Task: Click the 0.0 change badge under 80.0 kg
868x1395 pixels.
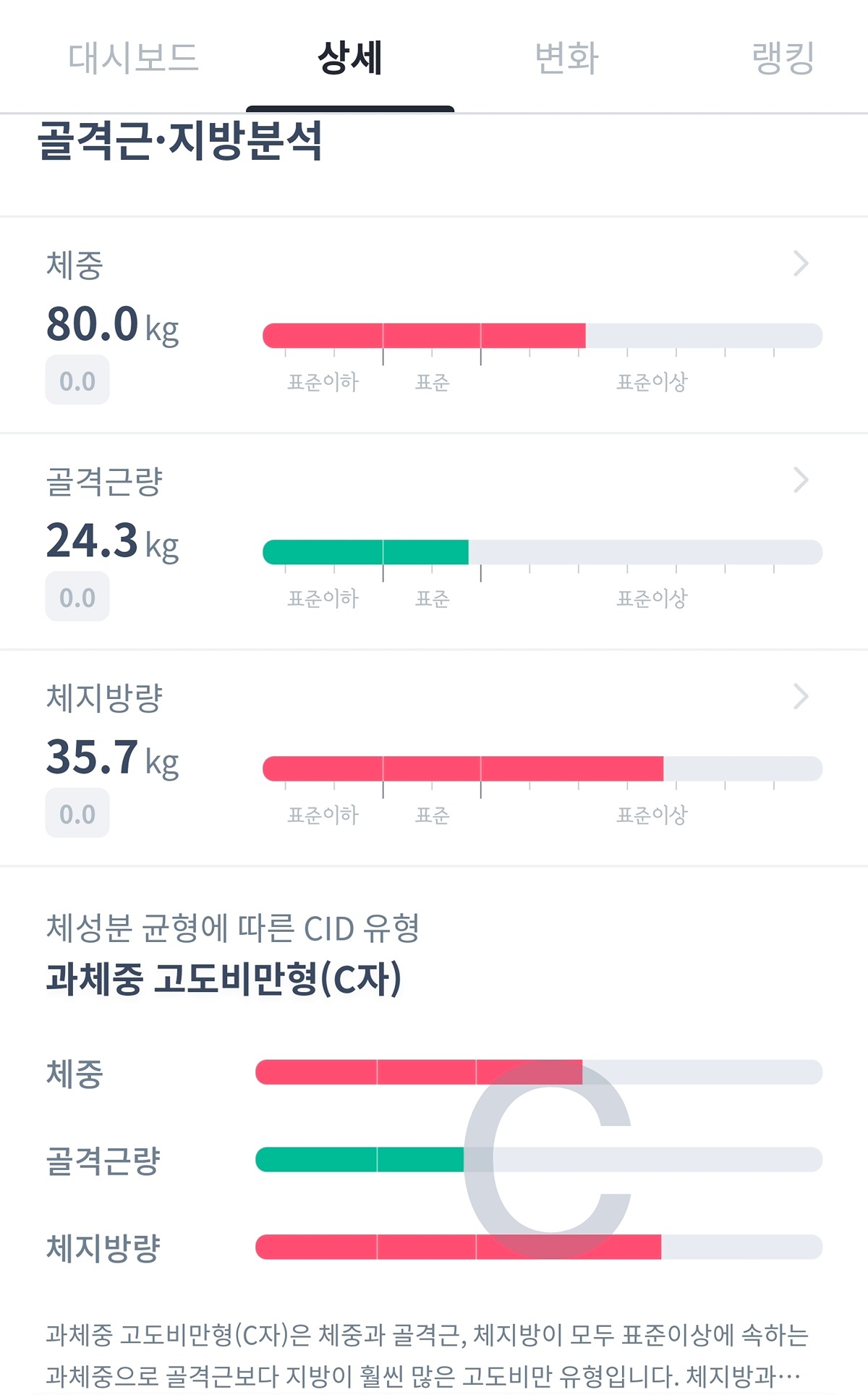Action: pos(77,381)
